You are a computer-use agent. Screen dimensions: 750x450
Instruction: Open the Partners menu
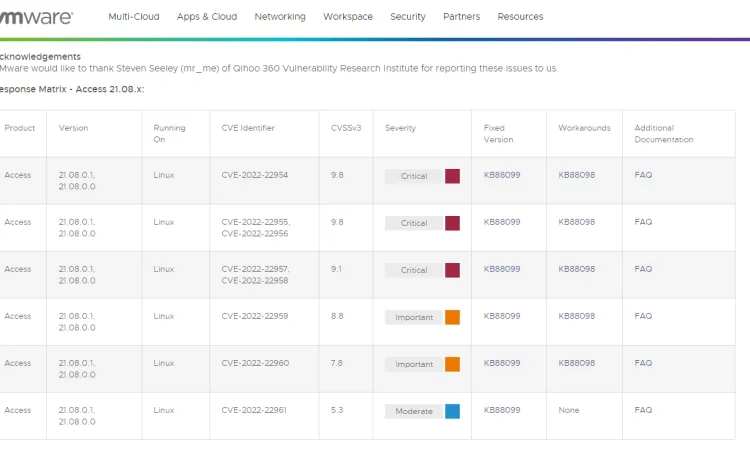tap(462, 17)
